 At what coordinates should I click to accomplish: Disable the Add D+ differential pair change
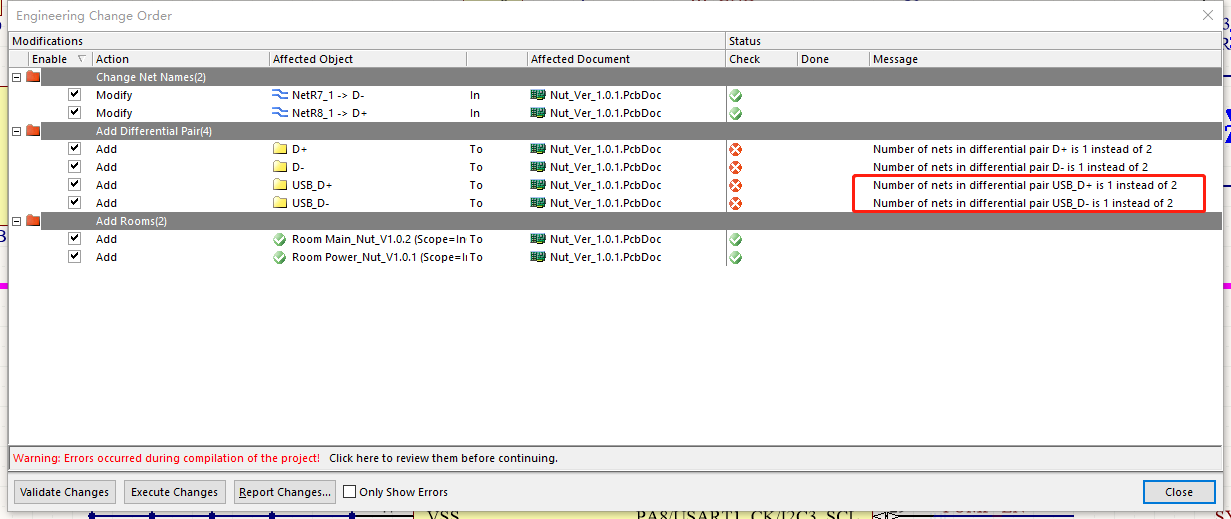74,148
